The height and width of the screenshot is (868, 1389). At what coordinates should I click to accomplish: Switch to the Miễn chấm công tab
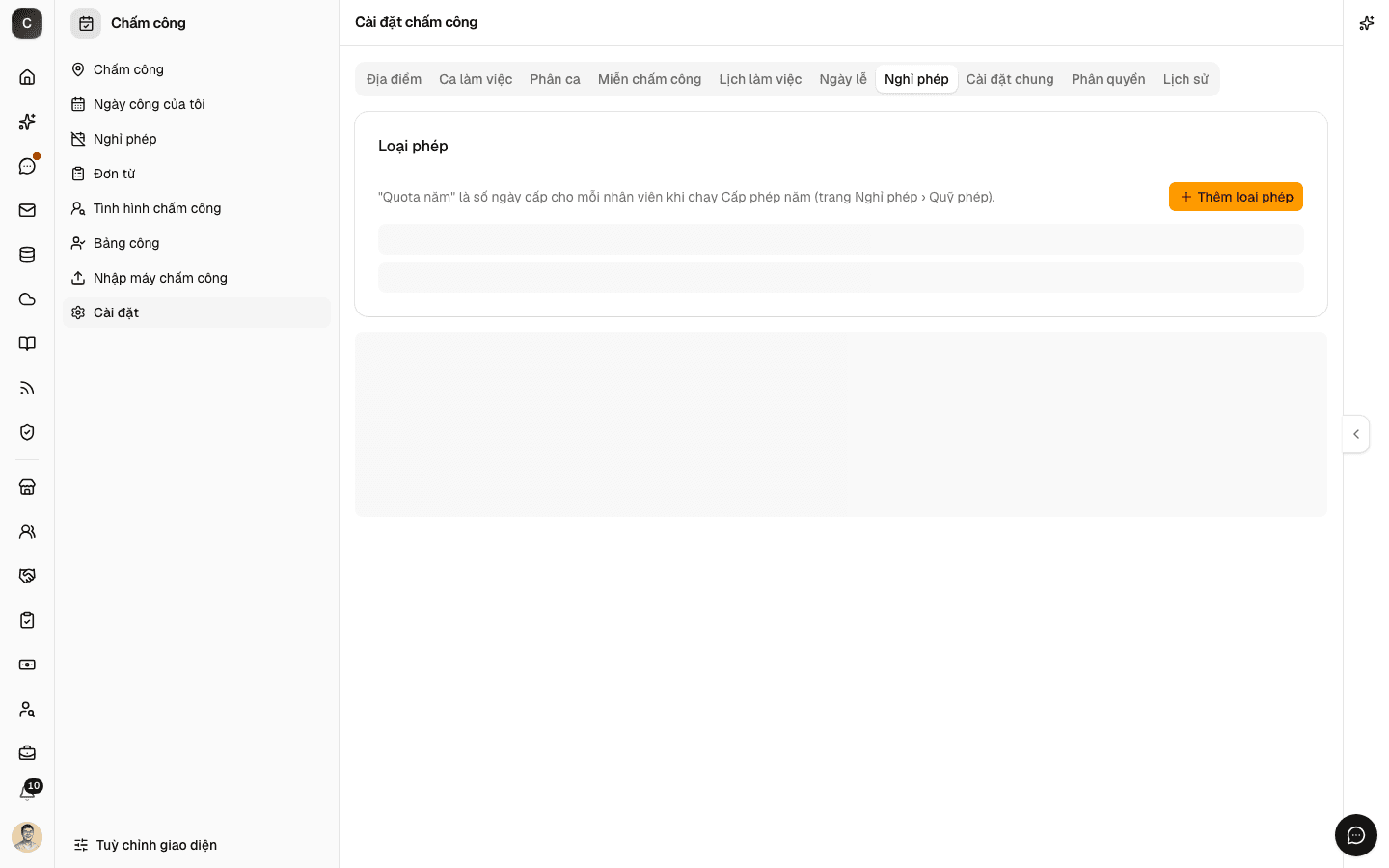click(x=649, y=79)
